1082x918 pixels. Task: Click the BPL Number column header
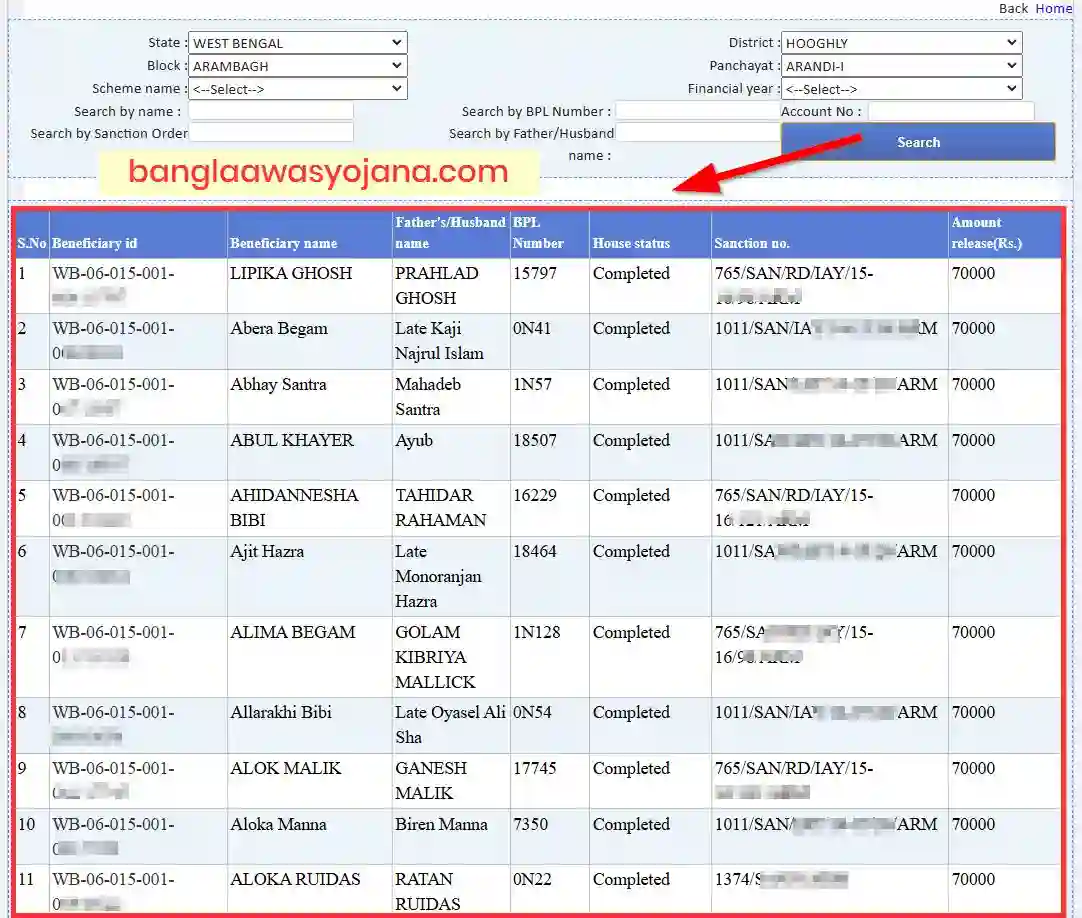pyautogui.click(x=538, y=233)
